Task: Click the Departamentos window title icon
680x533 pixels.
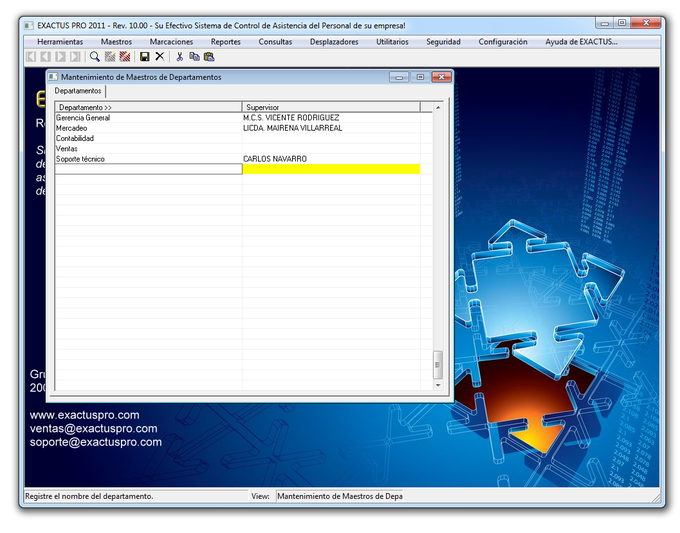Action: pos(53,77)
